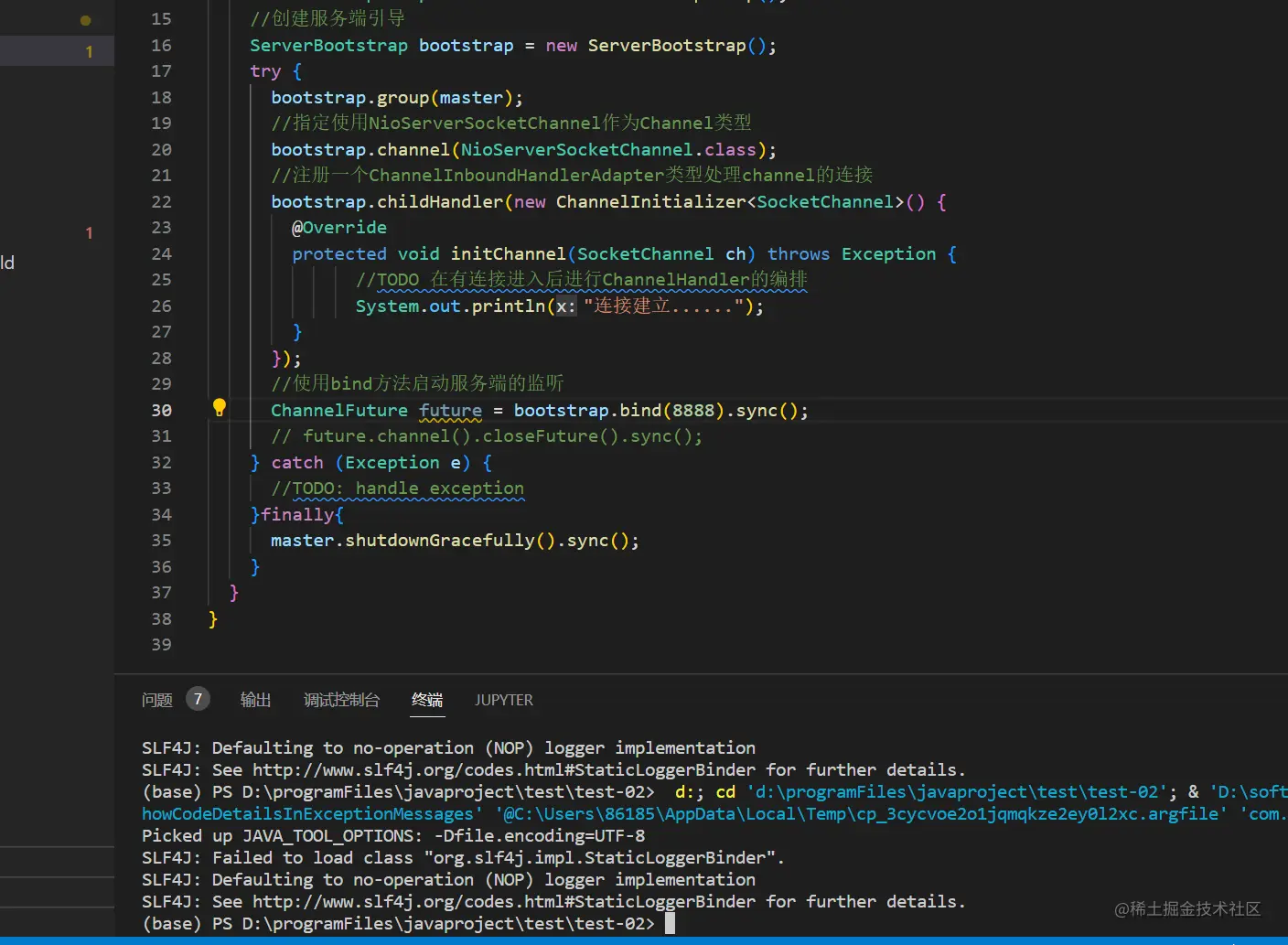This screenshot has height=945, width=1288.
Task: Switch to the 输出 (Output) tab
Action: click(x=256, y=700)
